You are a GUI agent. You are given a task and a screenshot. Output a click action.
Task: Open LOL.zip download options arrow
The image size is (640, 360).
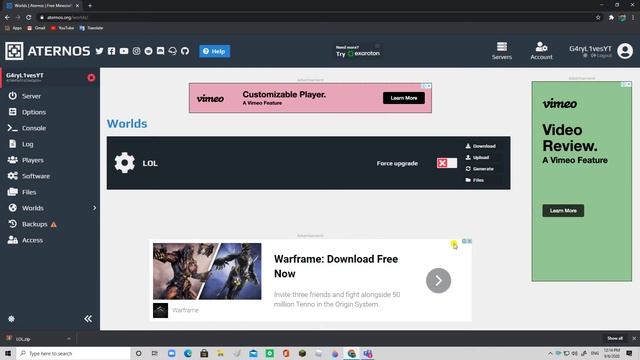pos(69,339)
